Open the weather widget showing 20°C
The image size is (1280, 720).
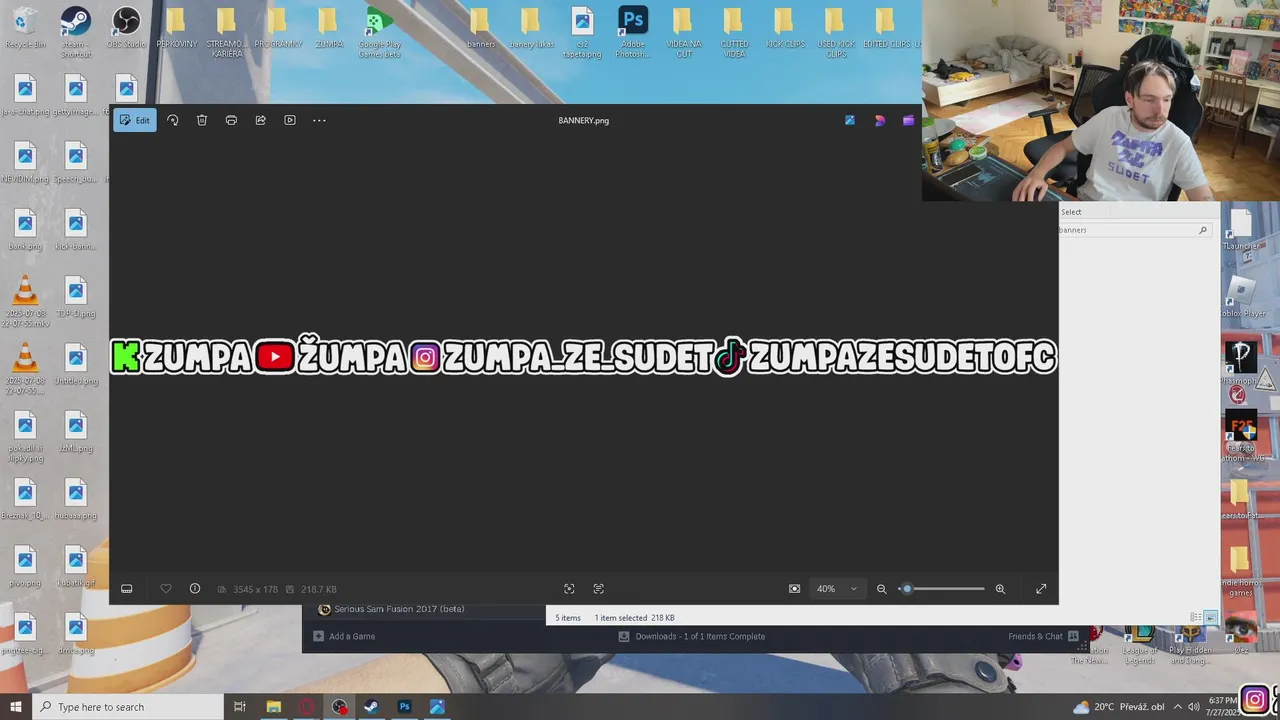pyautogui.click(x=1118, y=707)
